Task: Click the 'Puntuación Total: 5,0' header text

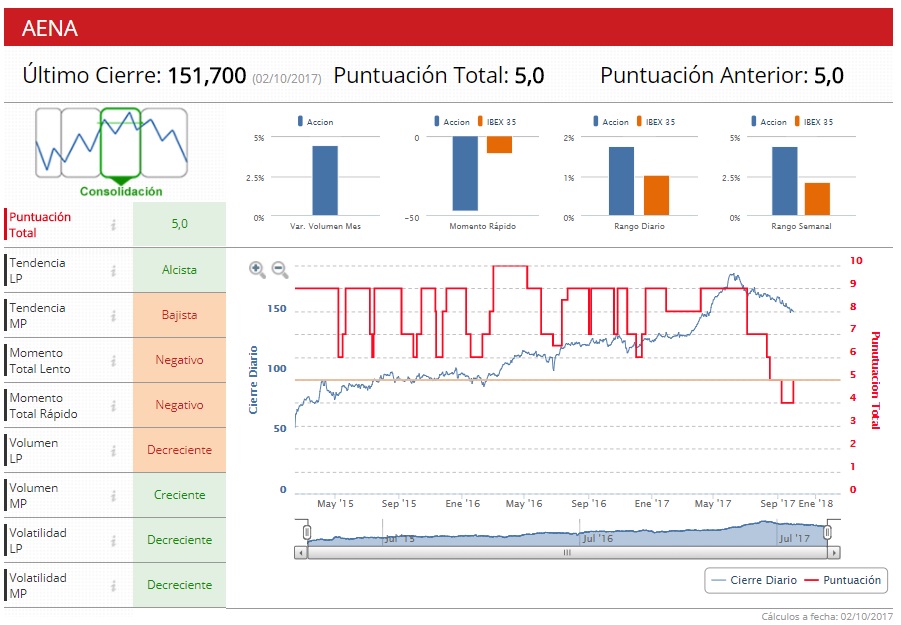Action: click(438, 75)
